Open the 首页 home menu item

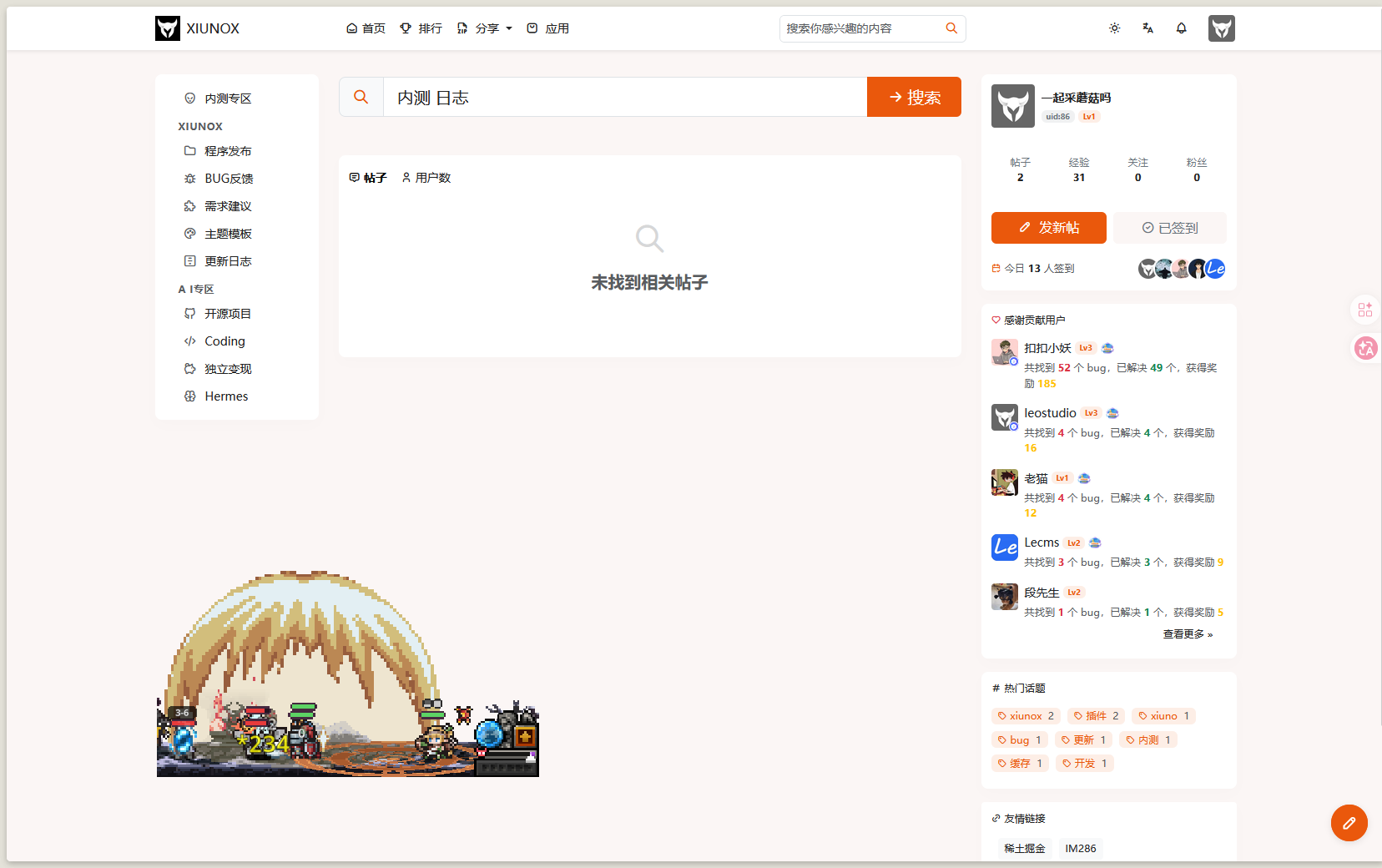(366, 28)
